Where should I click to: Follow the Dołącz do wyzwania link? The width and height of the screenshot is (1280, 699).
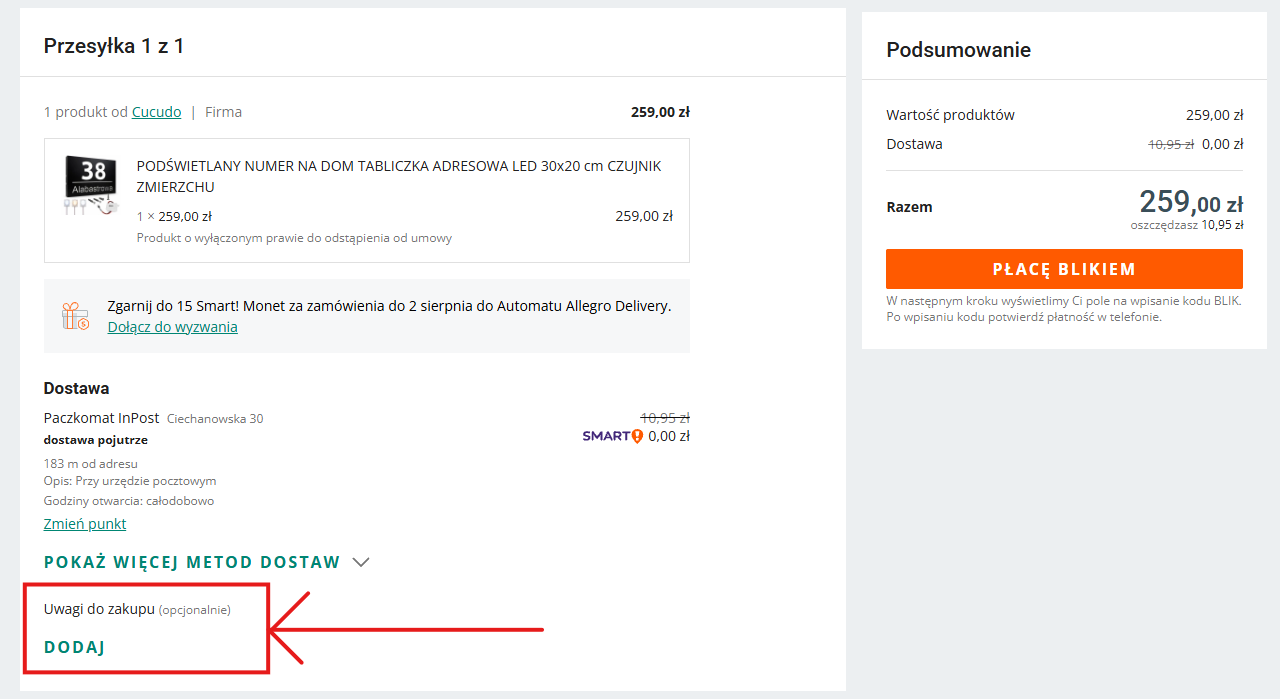click(173, 327)
